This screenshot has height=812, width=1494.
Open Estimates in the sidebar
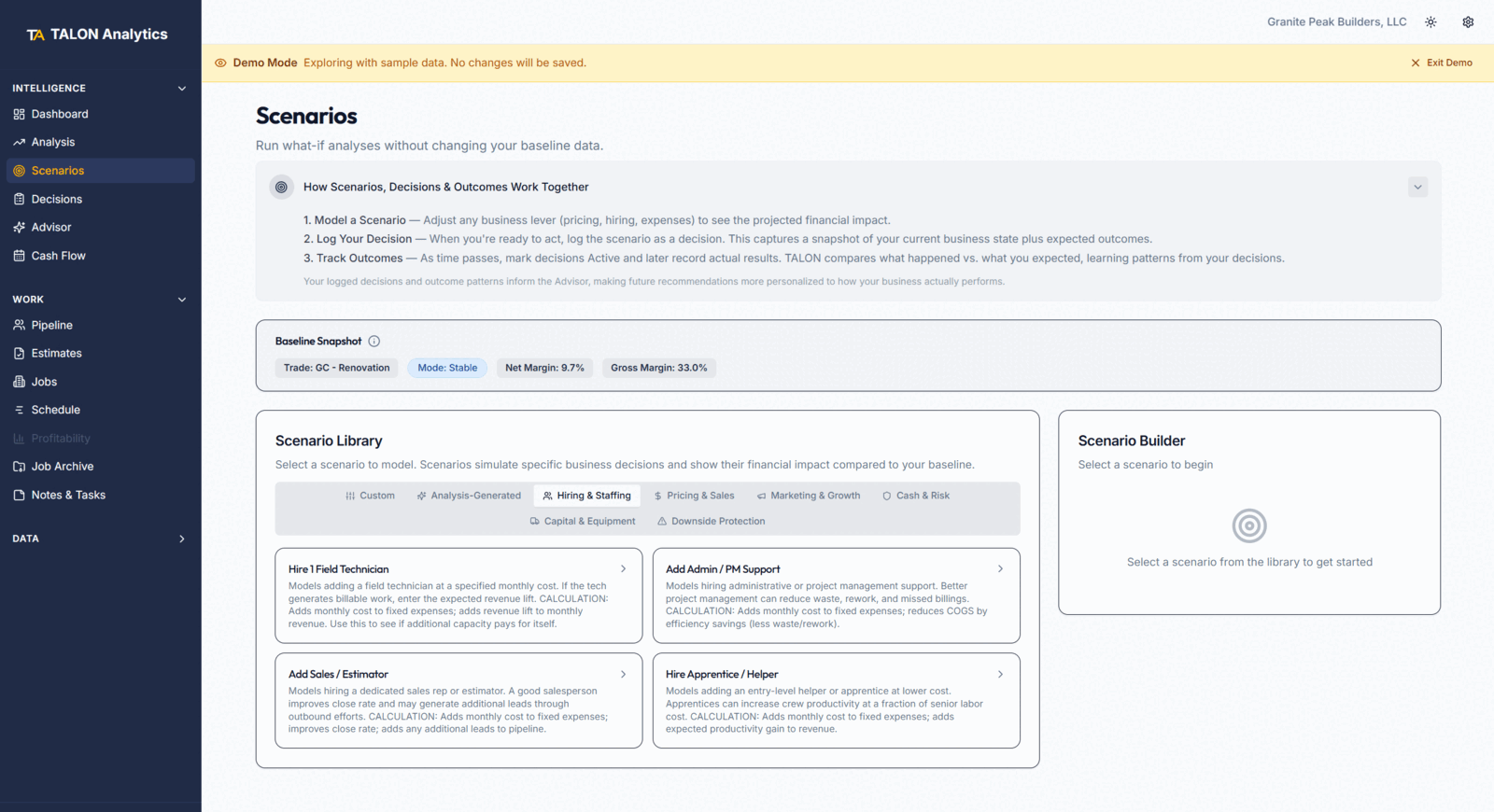101,353
